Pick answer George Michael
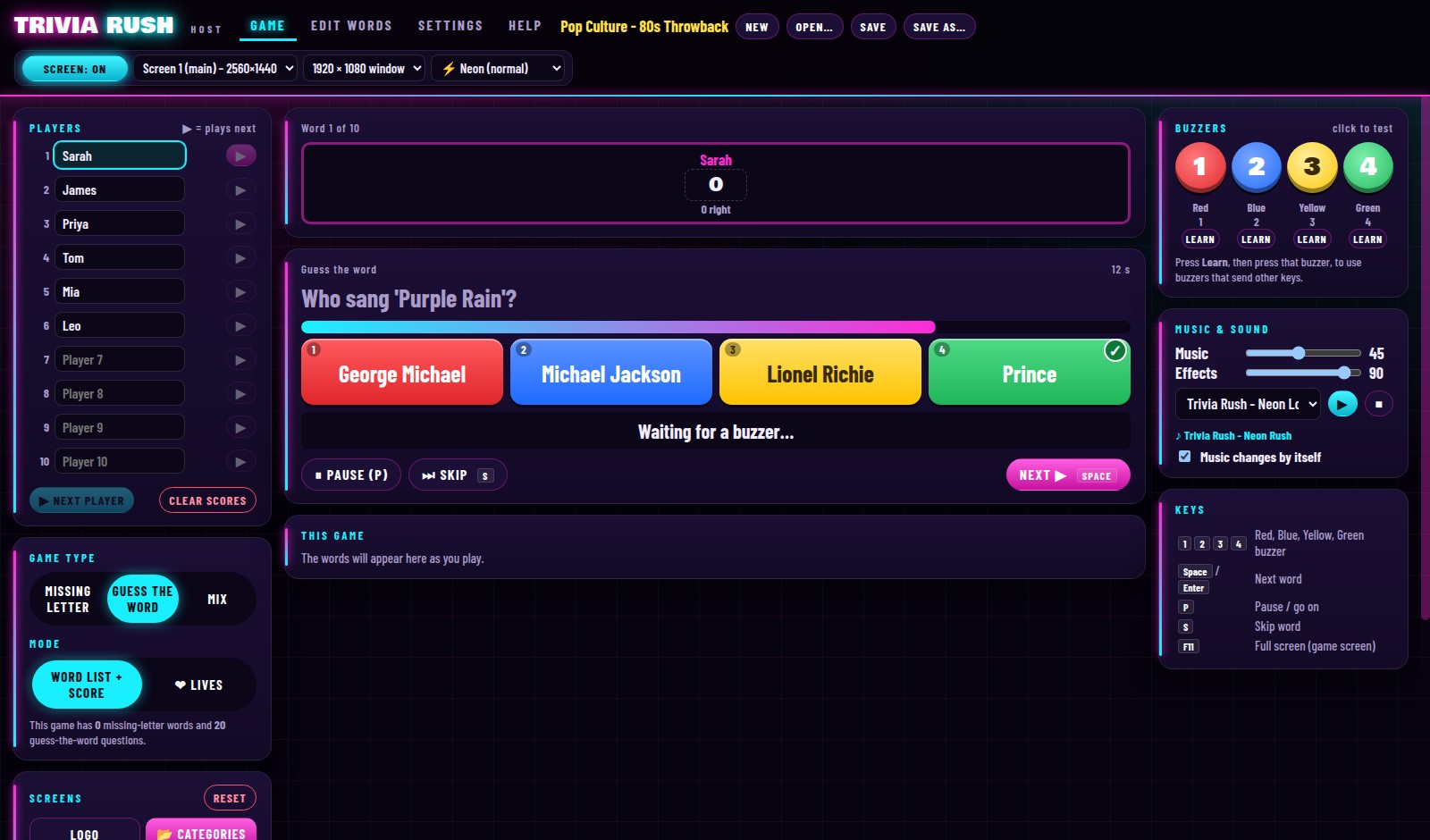The image size is (1430, 840). pos(402,372)
